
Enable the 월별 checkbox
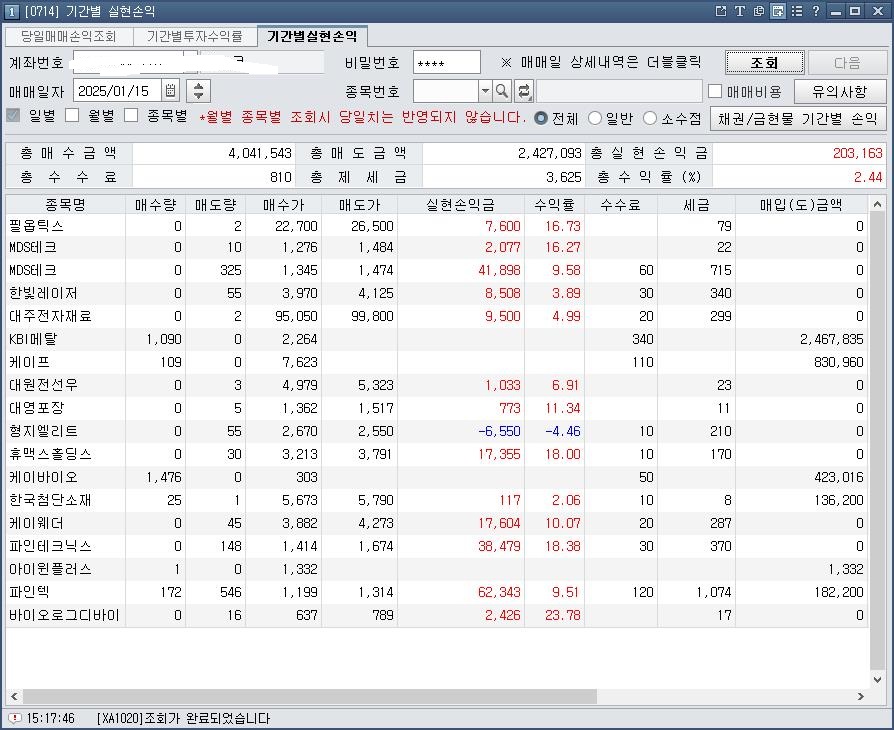point(72,116)
